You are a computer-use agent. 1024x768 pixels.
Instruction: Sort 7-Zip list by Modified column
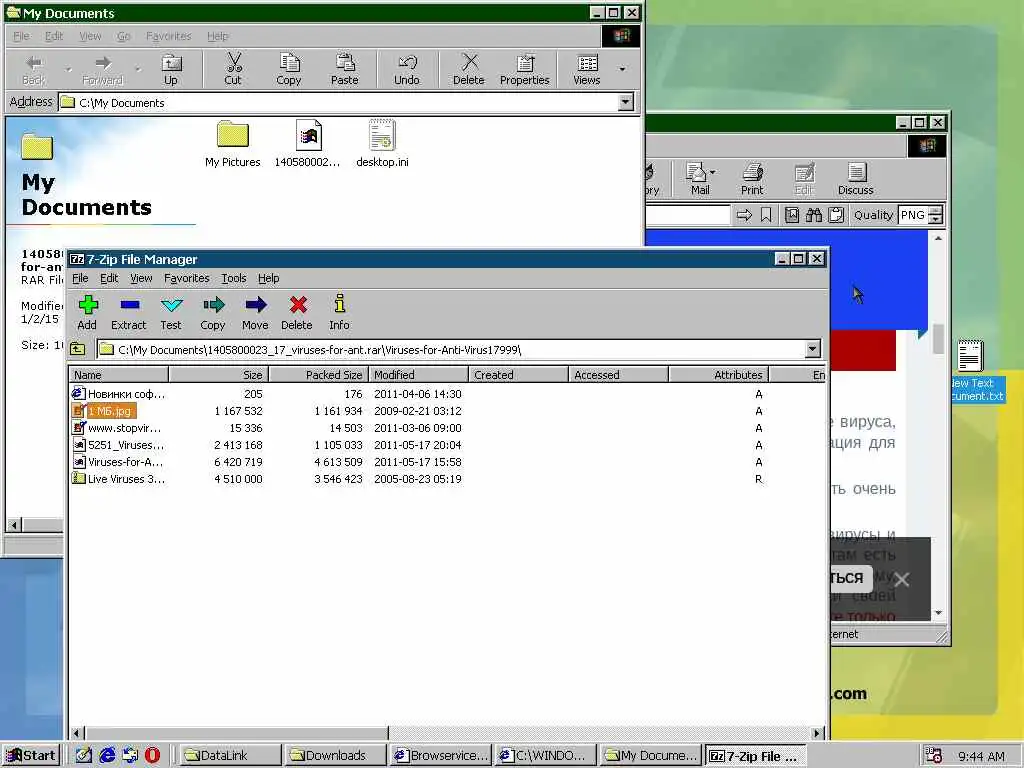419,375
